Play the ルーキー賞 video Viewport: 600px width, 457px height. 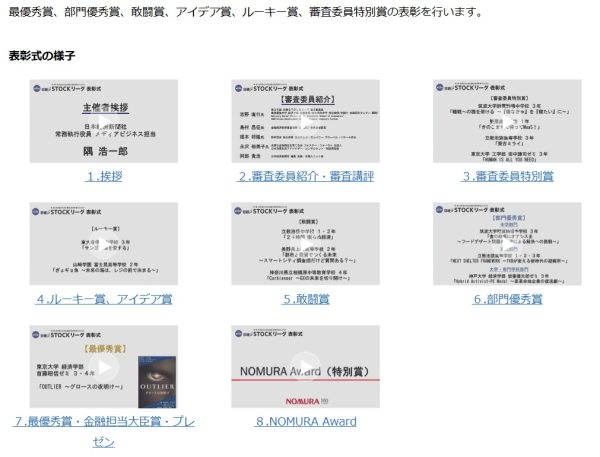click(104, 244)
